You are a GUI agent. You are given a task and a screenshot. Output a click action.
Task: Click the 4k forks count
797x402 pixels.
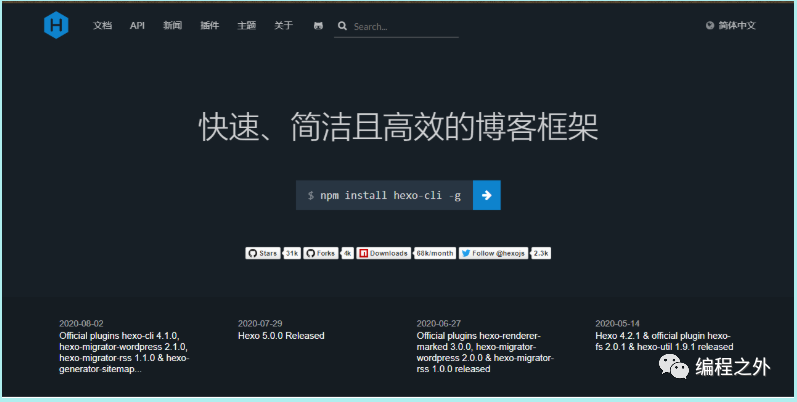tap(347, 253)
